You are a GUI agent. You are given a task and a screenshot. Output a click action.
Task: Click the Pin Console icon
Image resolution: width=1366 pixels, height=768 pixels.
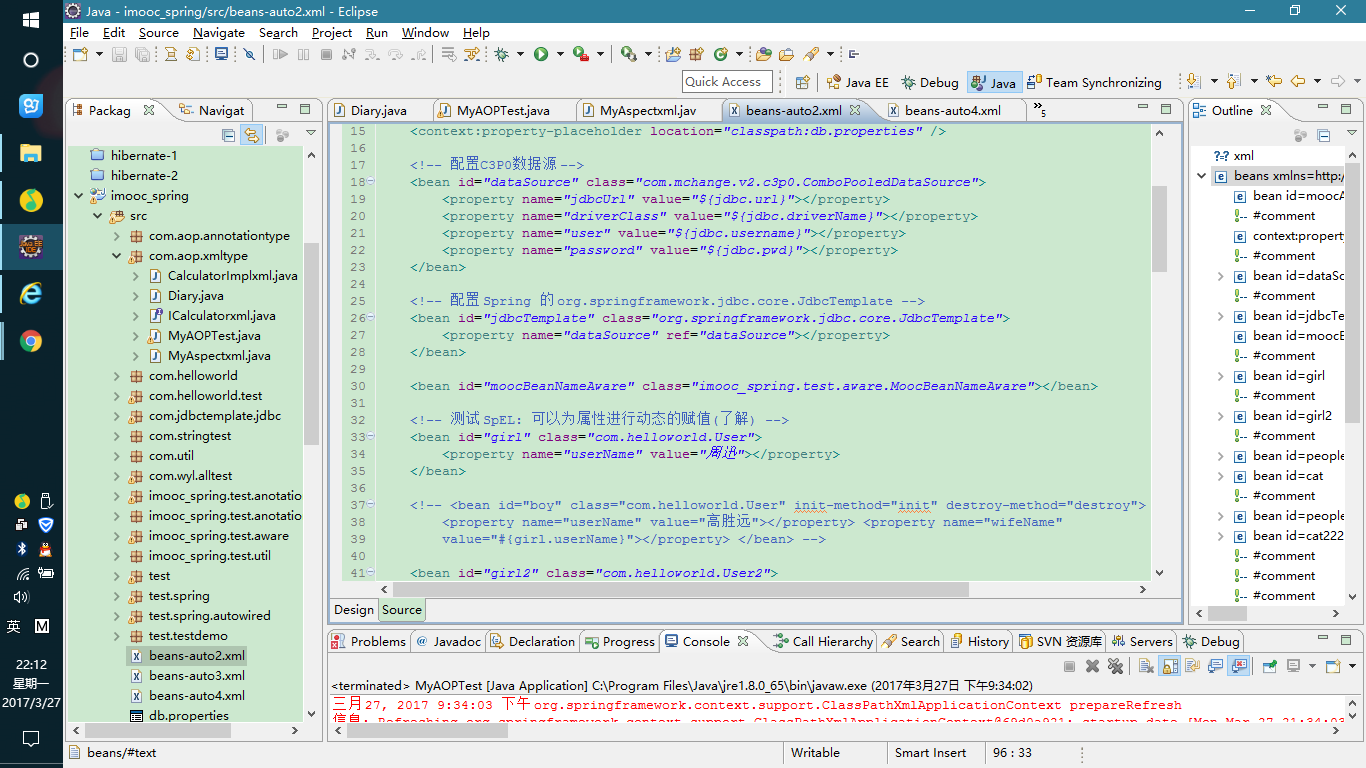click(x=1270, y=666)
